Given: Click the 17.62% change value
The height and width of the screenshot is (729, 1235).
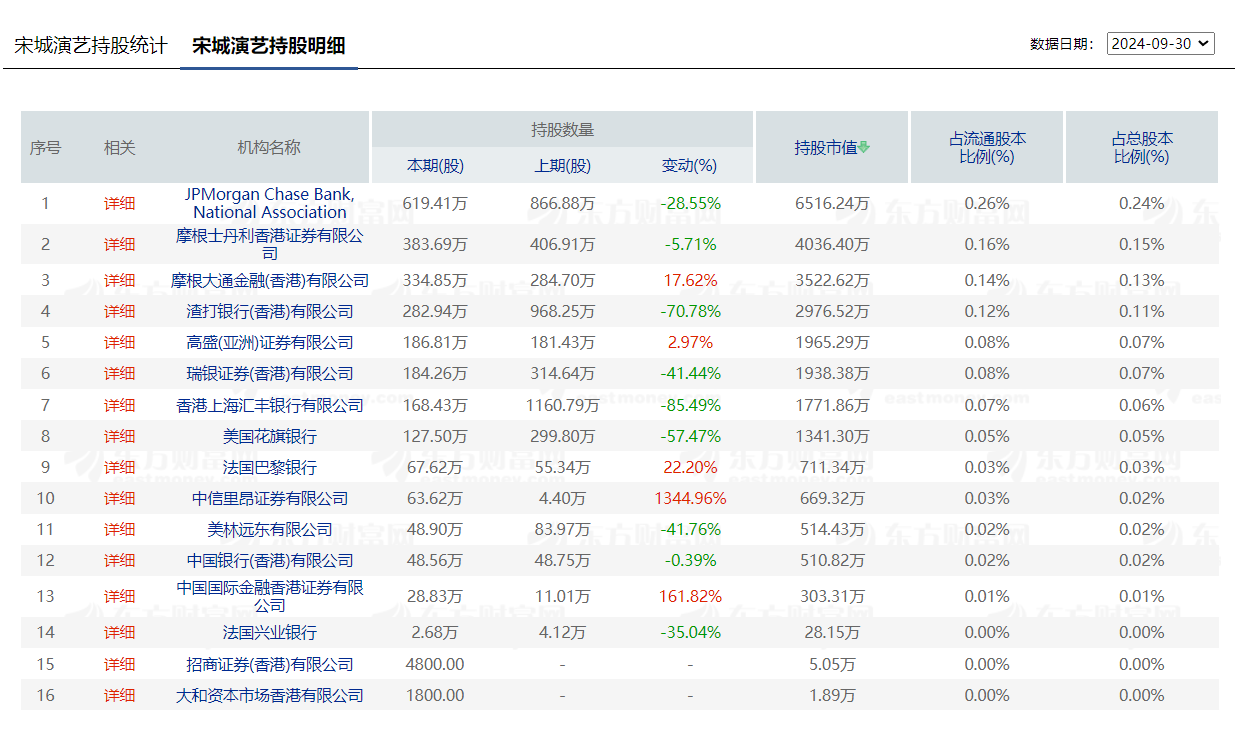Looking at the screenshot, I should [690, 280].
